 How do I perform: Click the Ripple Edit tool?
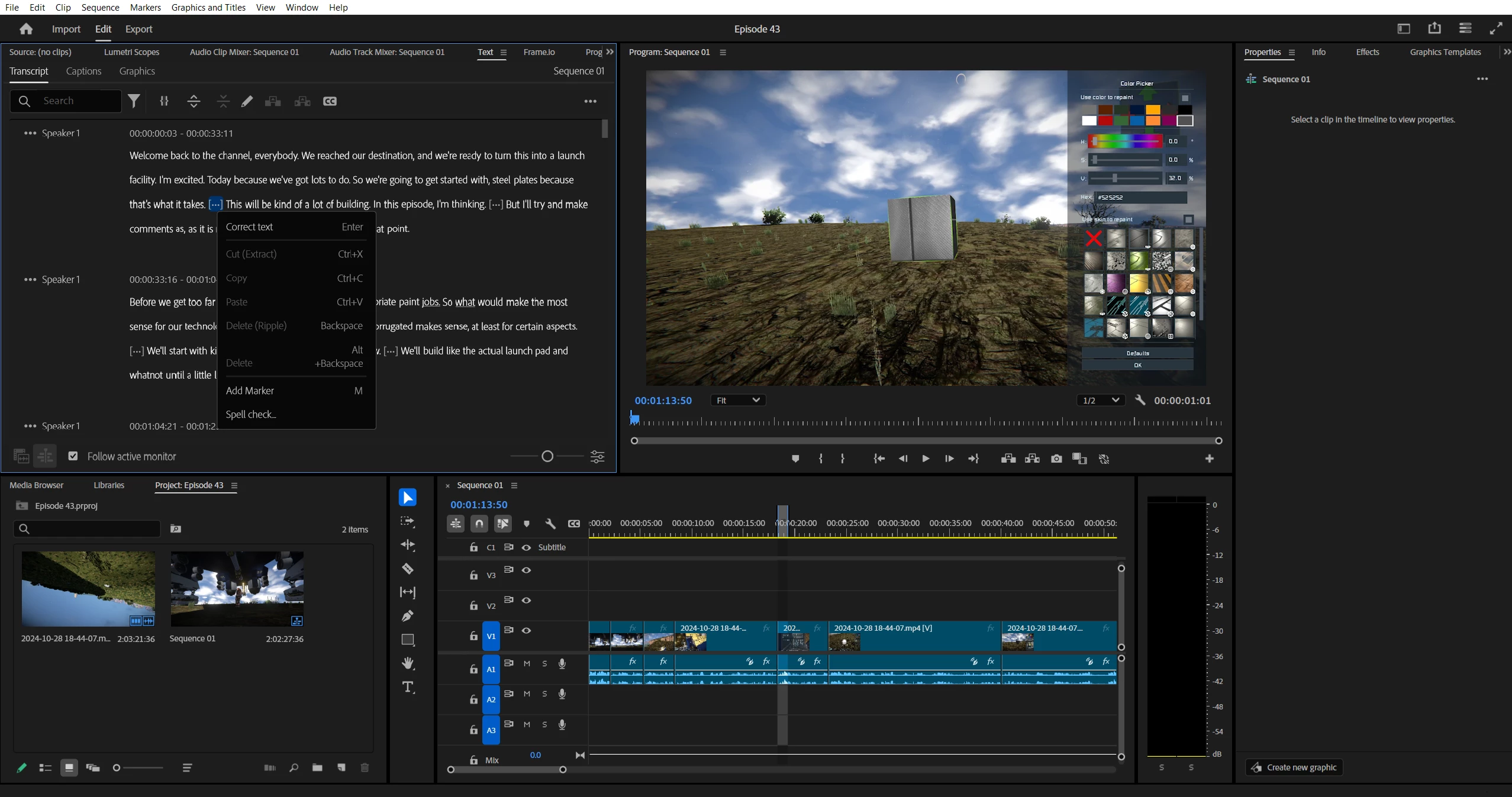click(408, 545)
